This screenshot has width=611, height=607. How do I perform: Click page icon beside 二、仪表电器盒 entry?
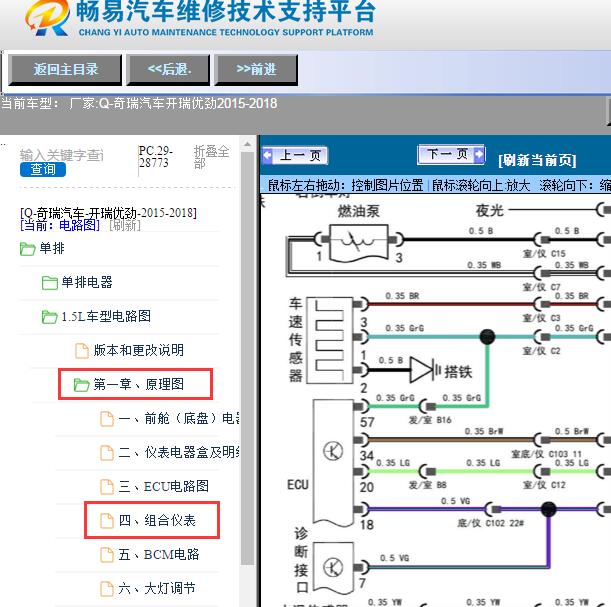point(107,453)
